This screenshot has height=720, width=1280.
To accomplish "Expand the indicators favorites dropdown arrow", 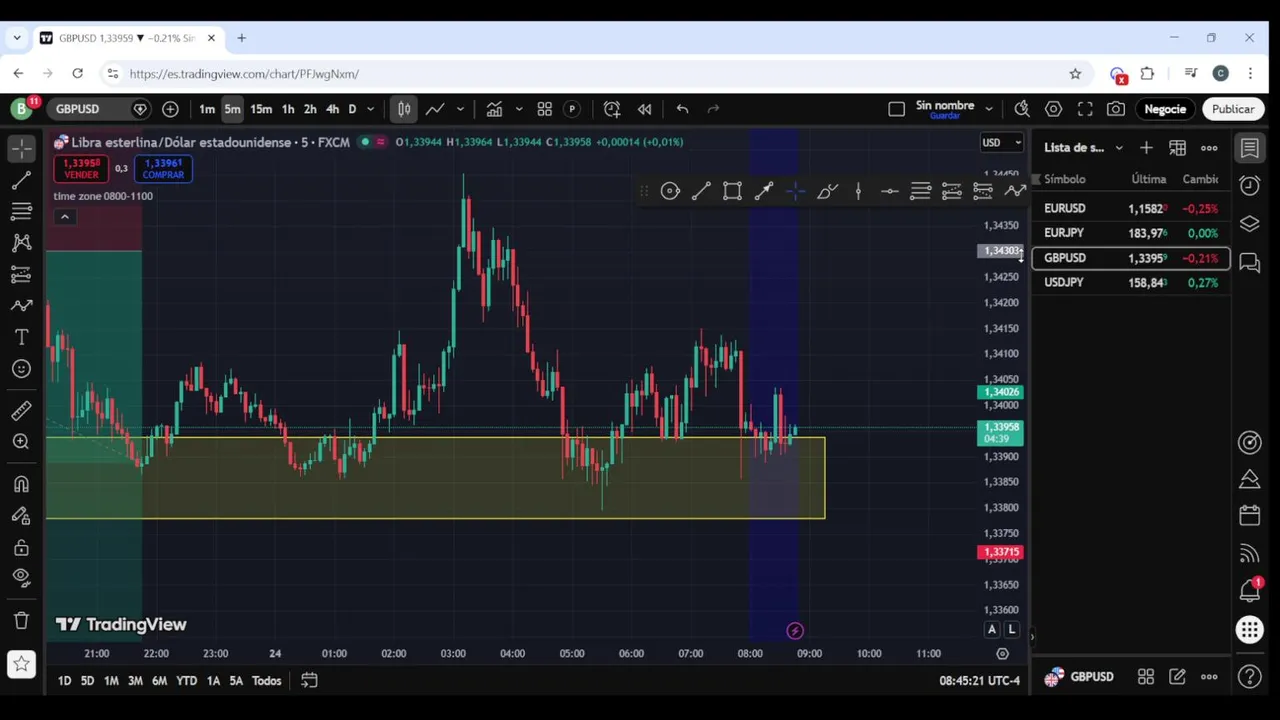I will tap(518, 109).
